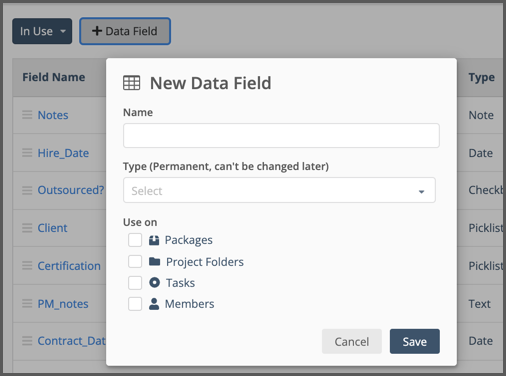Click the Tasks circle icon
Image resolution: width=506 pixels, height=376 pixels.
click(x=154, y=282)
